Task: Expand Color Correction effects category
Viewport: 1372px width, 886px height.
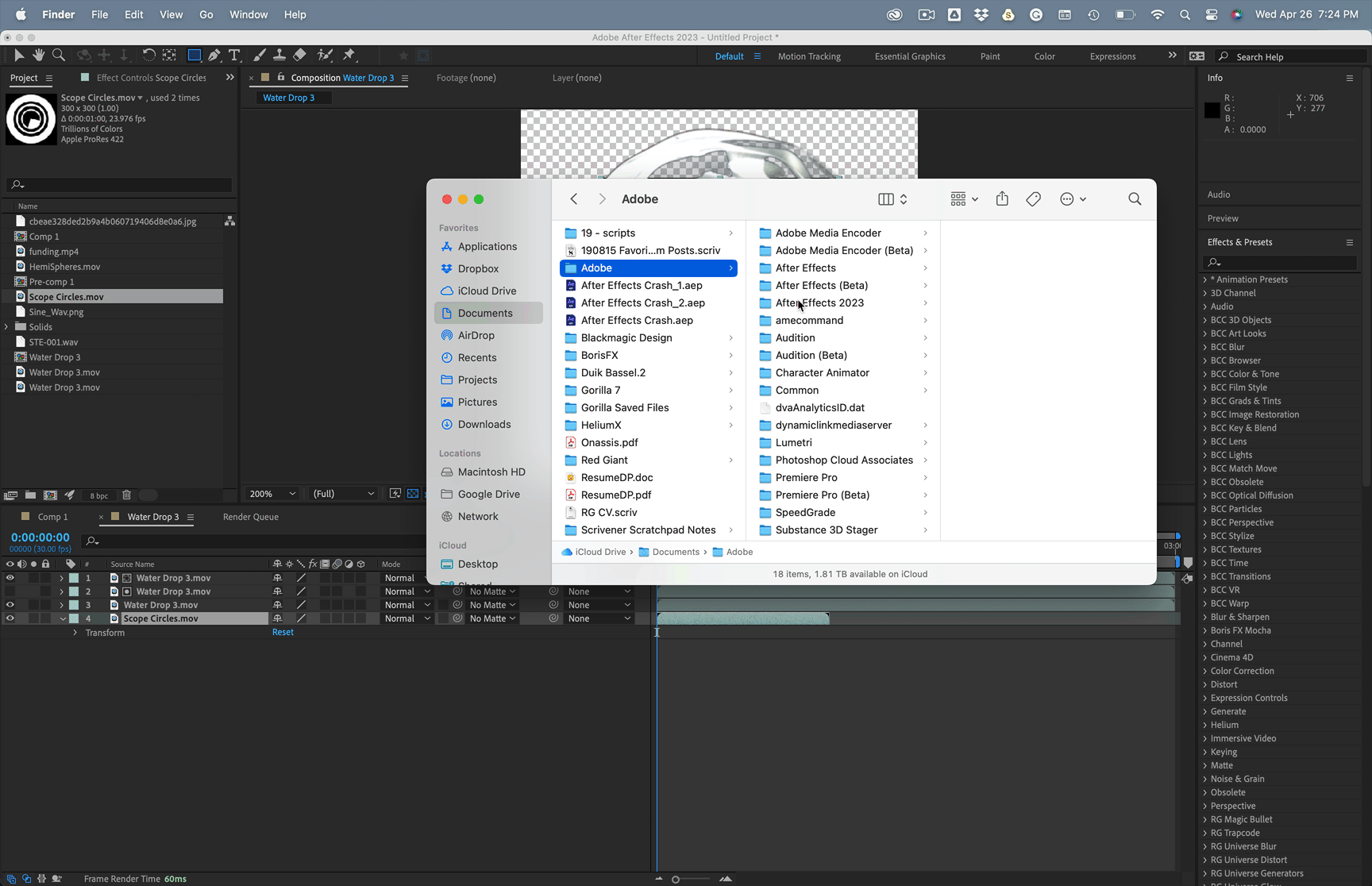Action: [x=1205, y=671]
